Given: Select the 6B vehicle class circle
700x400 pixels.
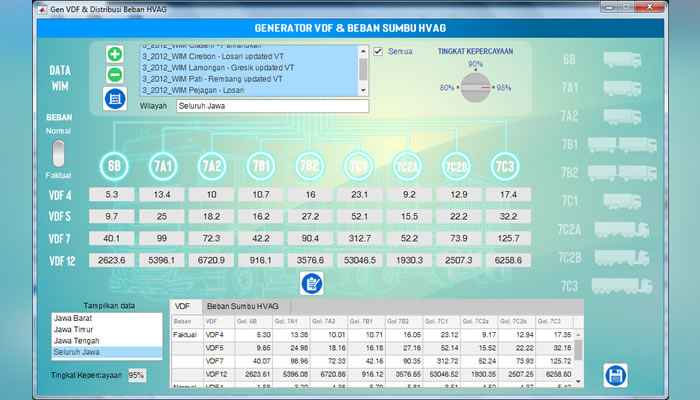Looking at the screenshot, I should (x=115, y=165).
